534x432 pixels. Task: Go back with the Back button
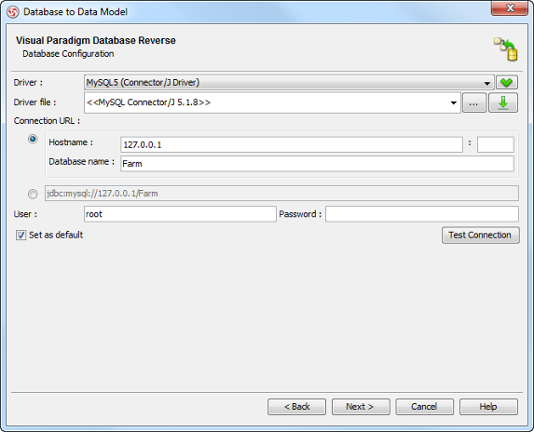(297, 407)
